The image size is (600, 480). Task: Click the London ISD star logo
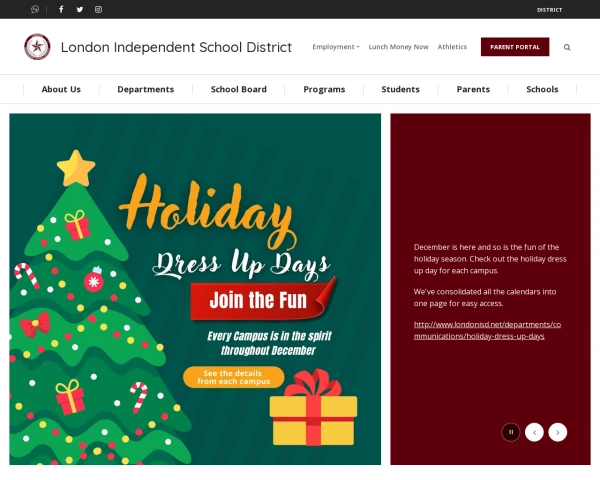tap(37, 47)
